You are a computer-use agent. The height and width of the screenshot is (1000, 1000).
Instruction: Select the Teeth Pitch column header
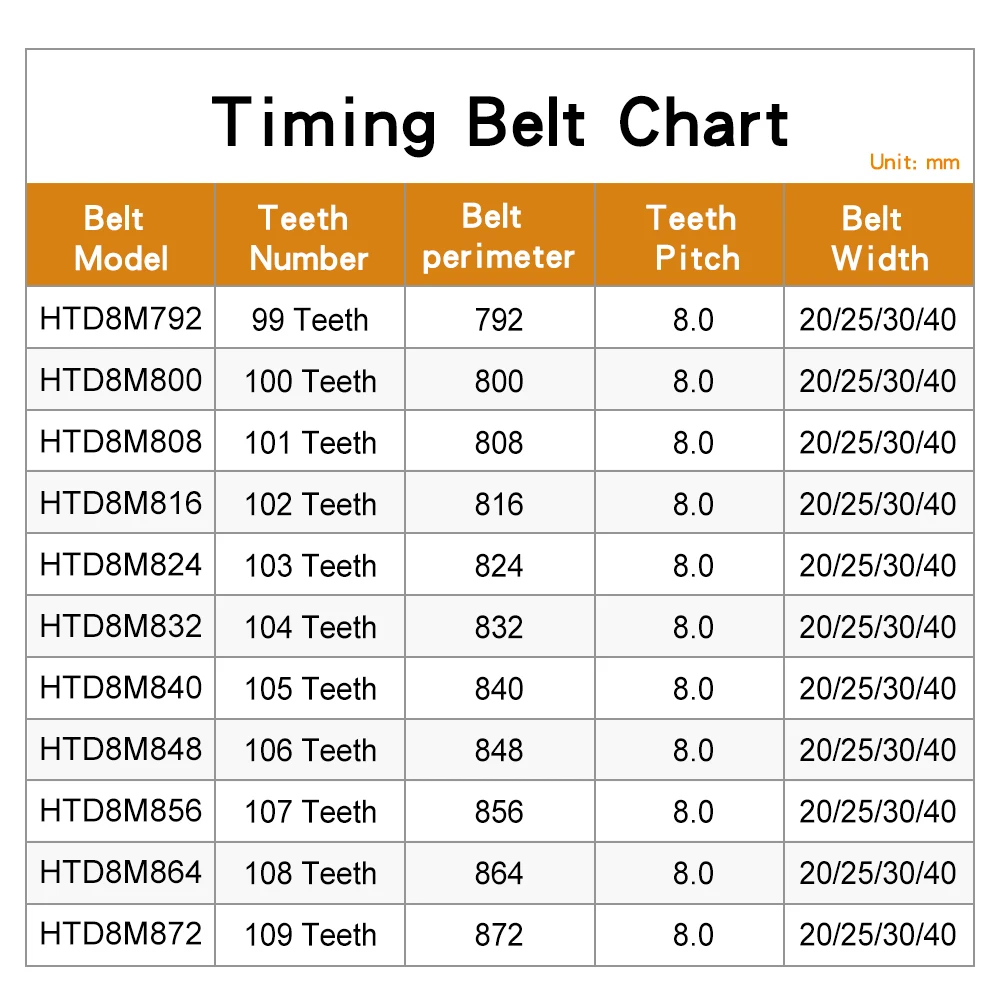[x=692, y=238]
